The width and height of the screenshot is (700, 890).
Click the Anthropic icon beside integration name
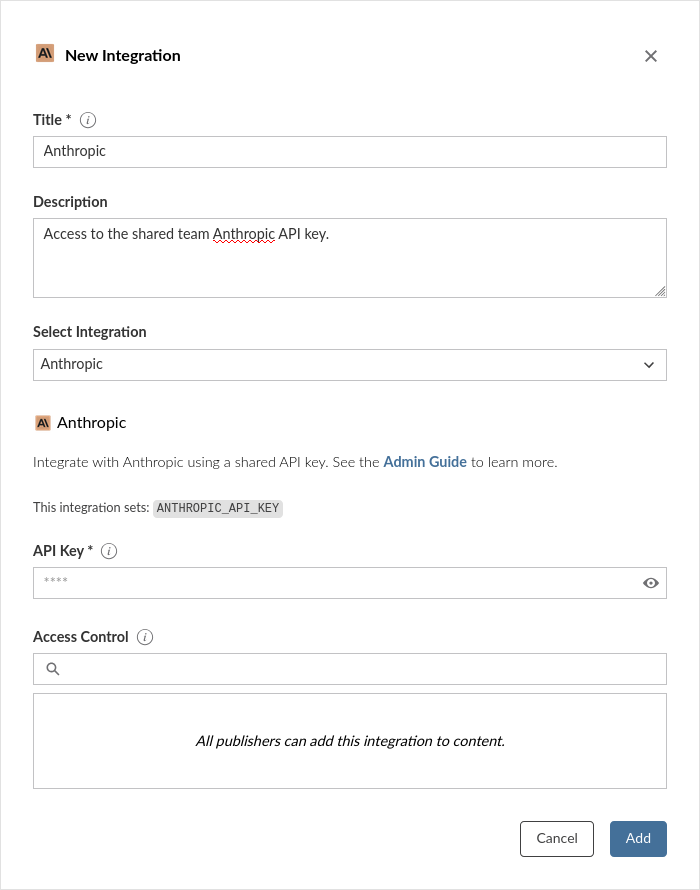point(42,423)
